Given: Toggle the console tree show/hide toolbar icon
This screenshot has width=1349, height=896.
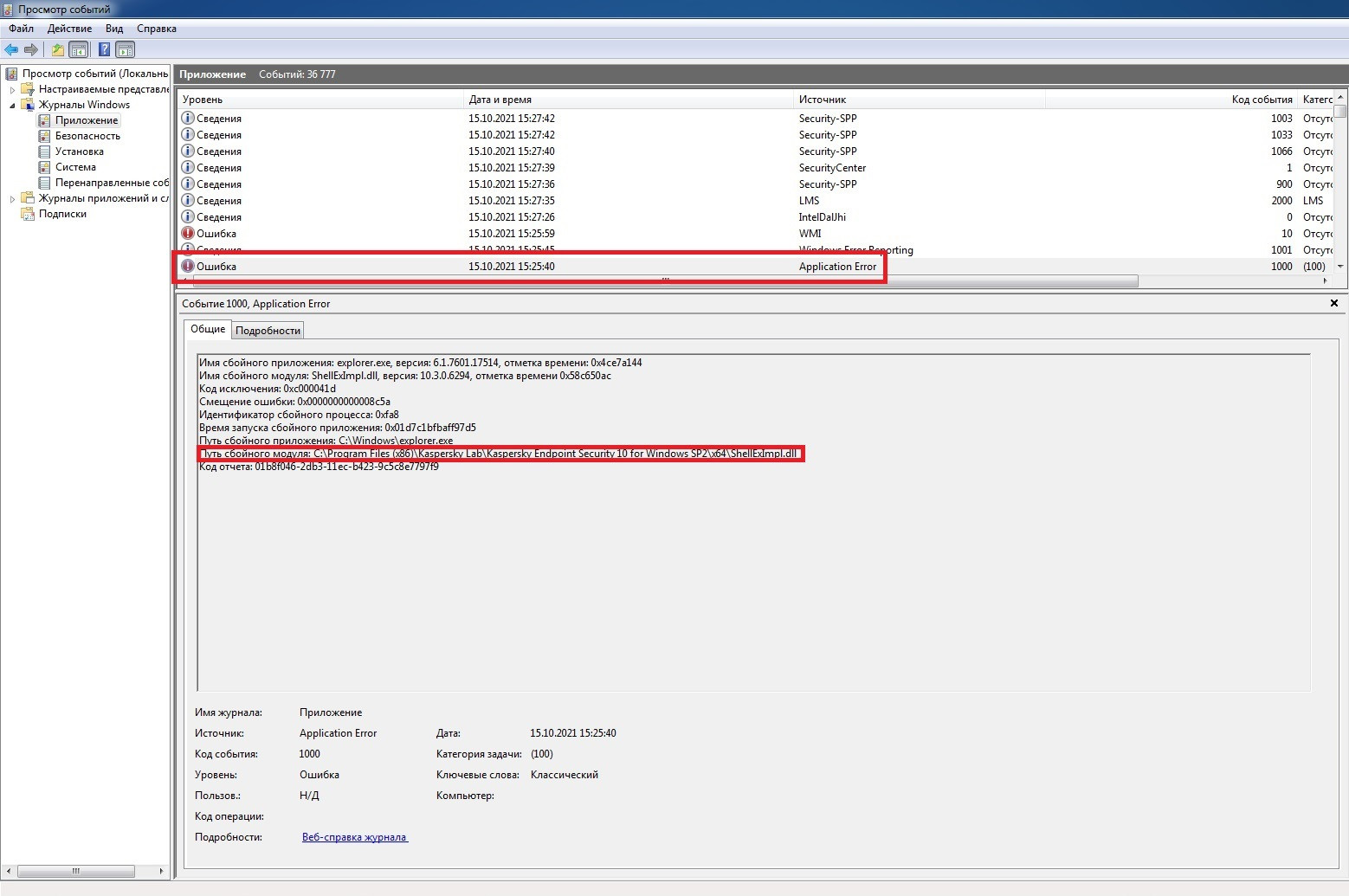Looking at the screenshot, I should (x=79, y=49).
